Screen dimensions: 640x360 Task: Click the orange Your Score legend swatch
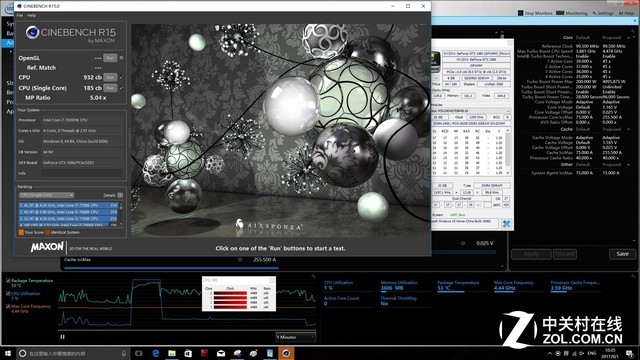[21, 232]
